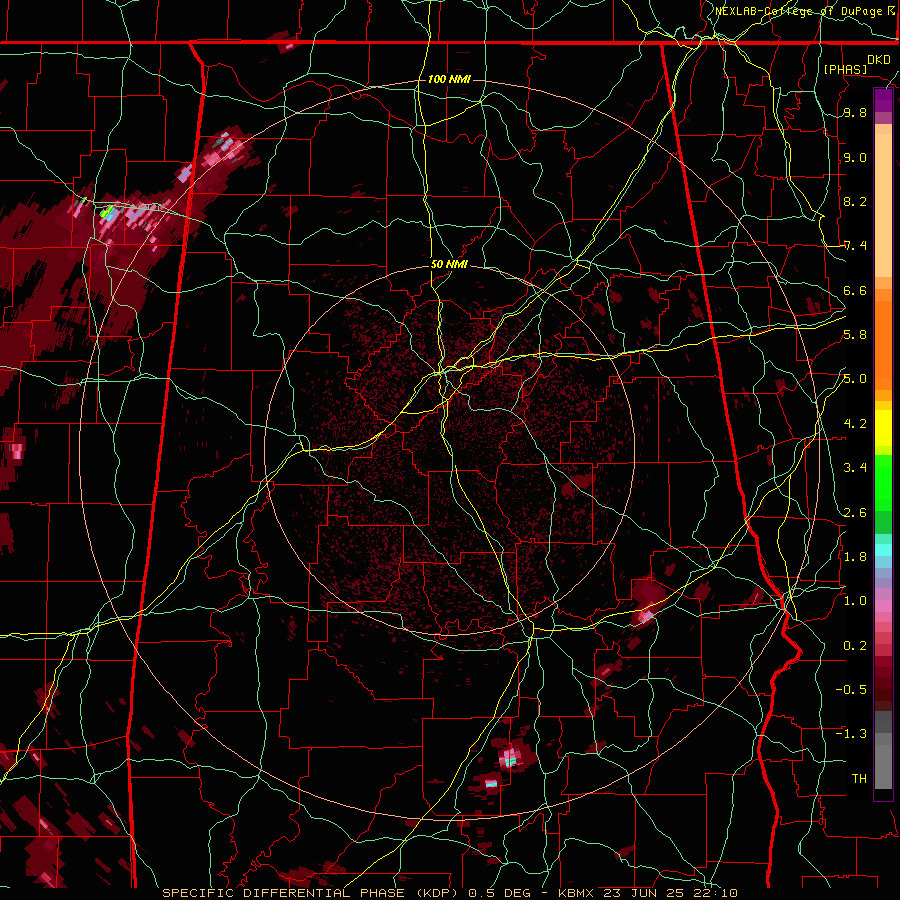Click the "22:10" timestamp

click(717, 893)
